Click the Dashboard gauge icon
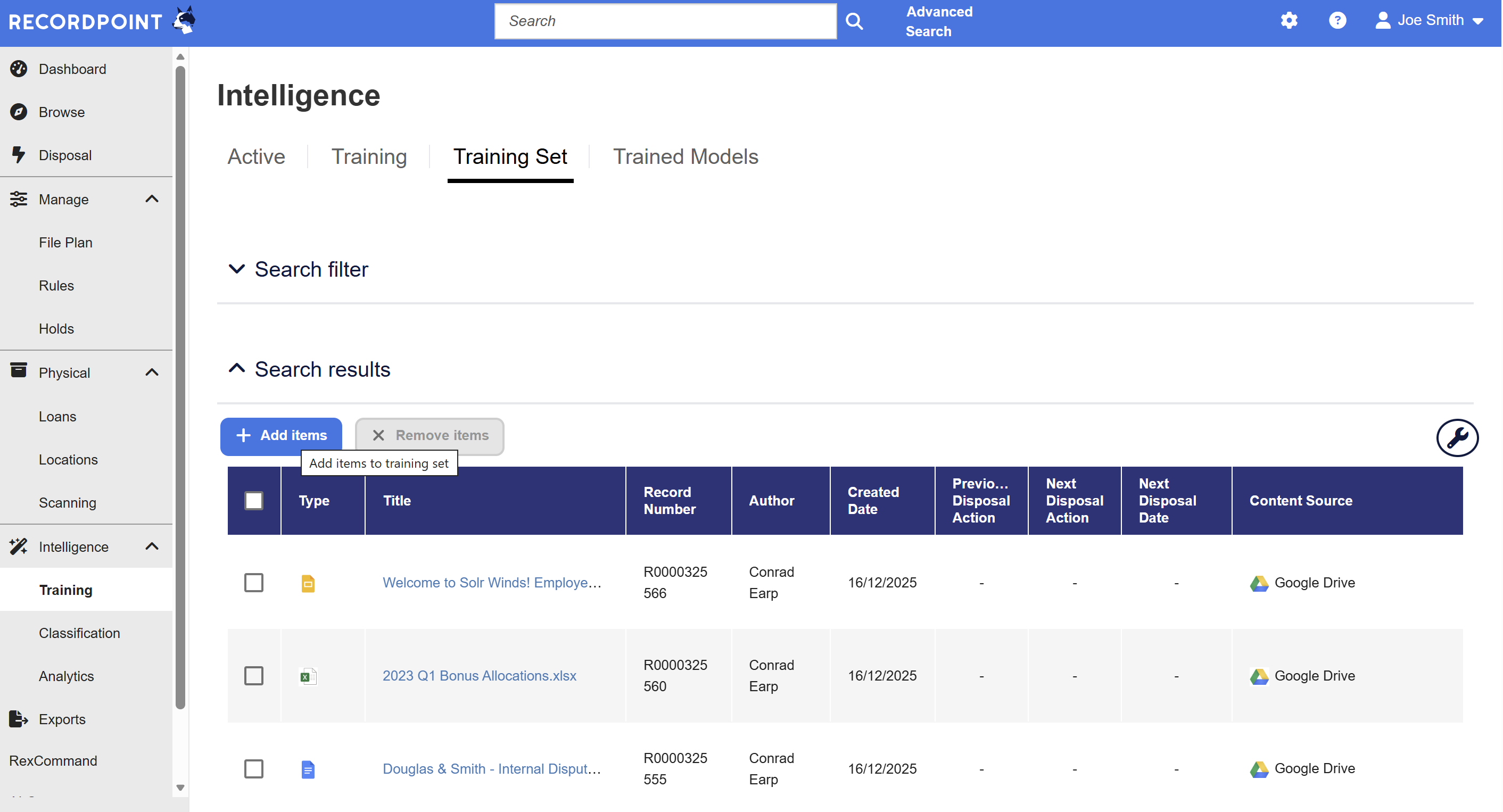Screen dimensions: 1503x812 click(19, 69)
